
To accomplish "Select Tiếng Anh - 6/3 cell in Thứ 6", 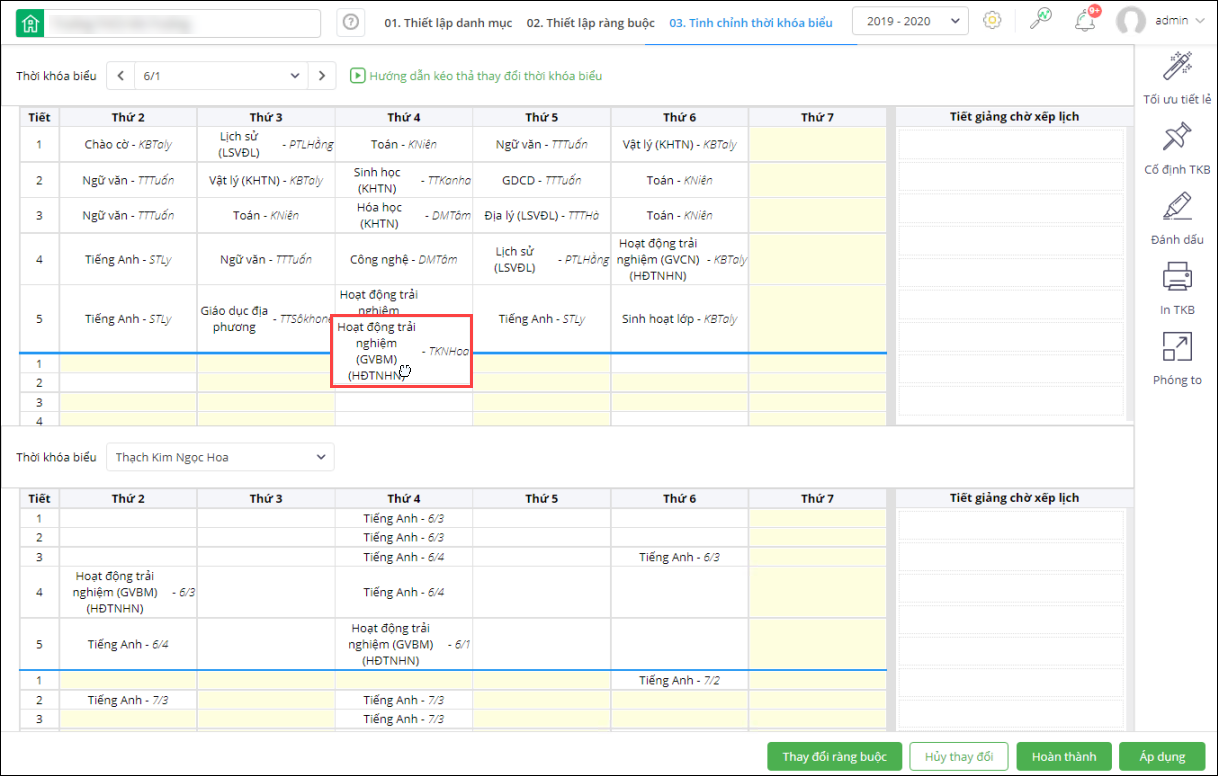I will click(x=680, y=557).
